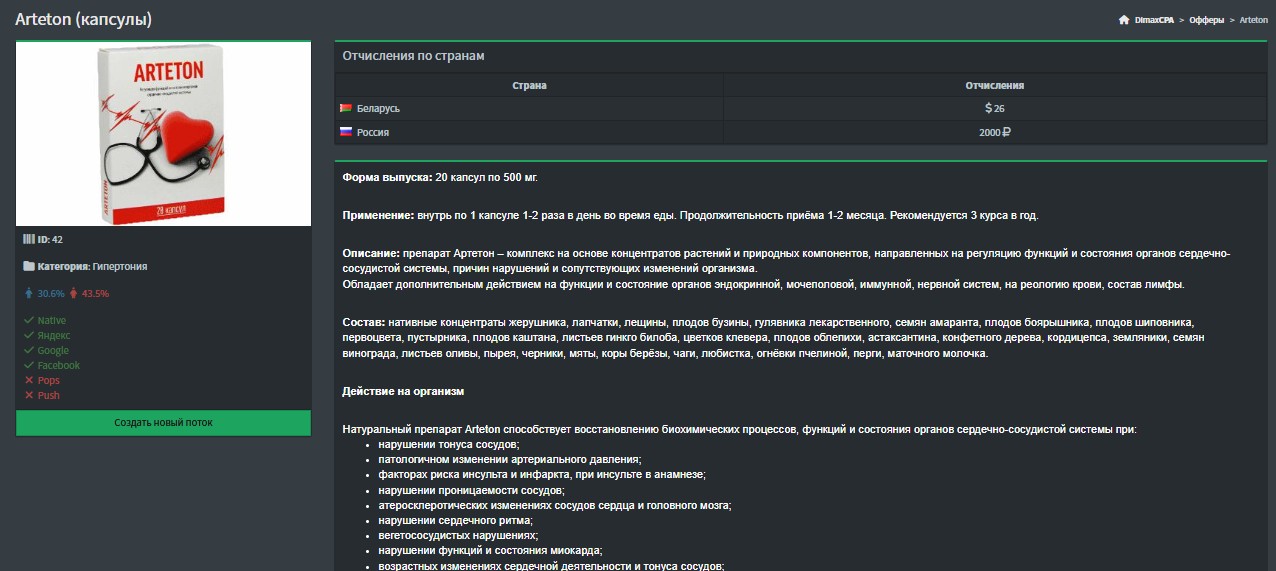Viewport: 1276px width, 571px height.
Task: Click the Arteton (капсулы) page title
Action: pyautogui.click(x=84, y=20)
